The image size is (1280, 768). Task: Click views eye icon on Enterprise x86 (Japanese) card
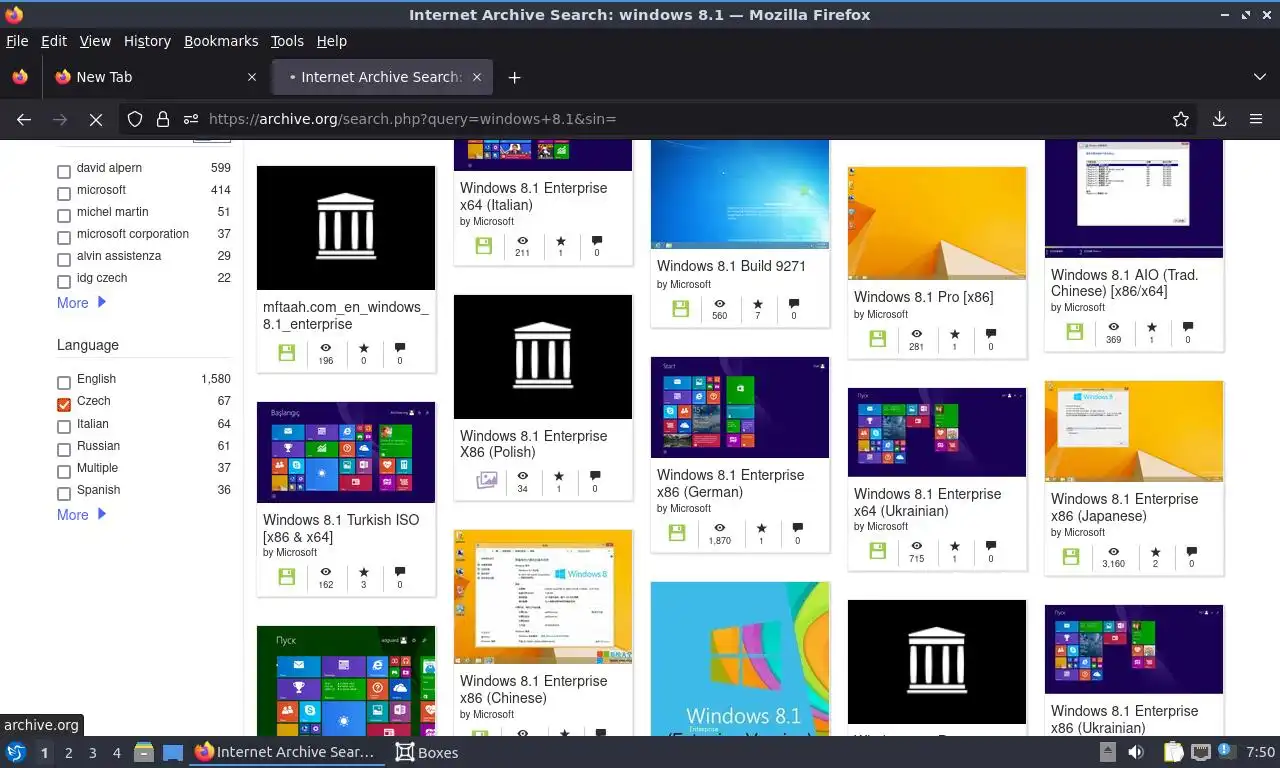coord(1113,552)
